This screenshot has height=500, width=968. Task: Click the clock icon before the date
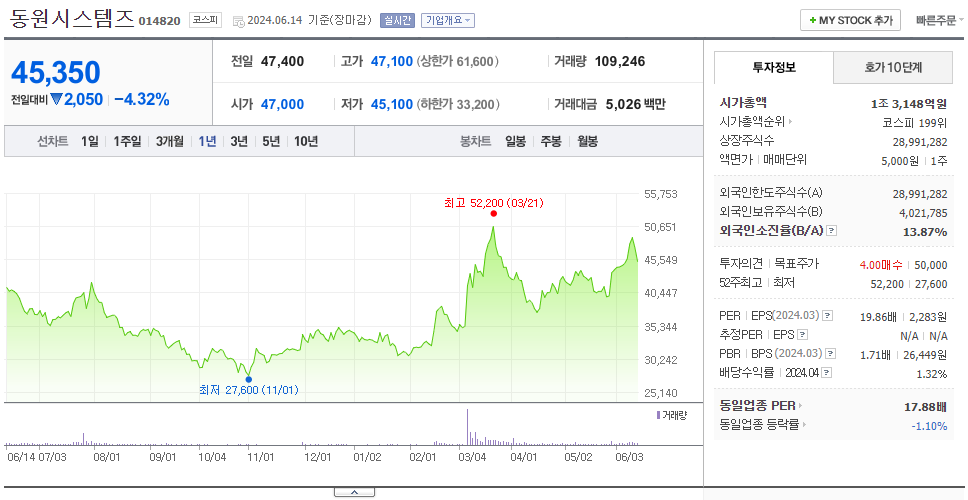point(238,21)
